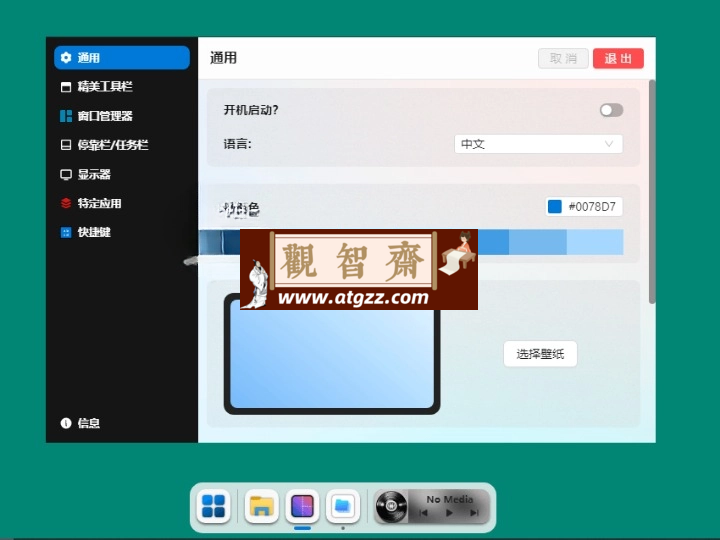The height and width of the screenshot is (540, 720).
Task: Click the gear icon beside 通用
Action: (66, 58)
